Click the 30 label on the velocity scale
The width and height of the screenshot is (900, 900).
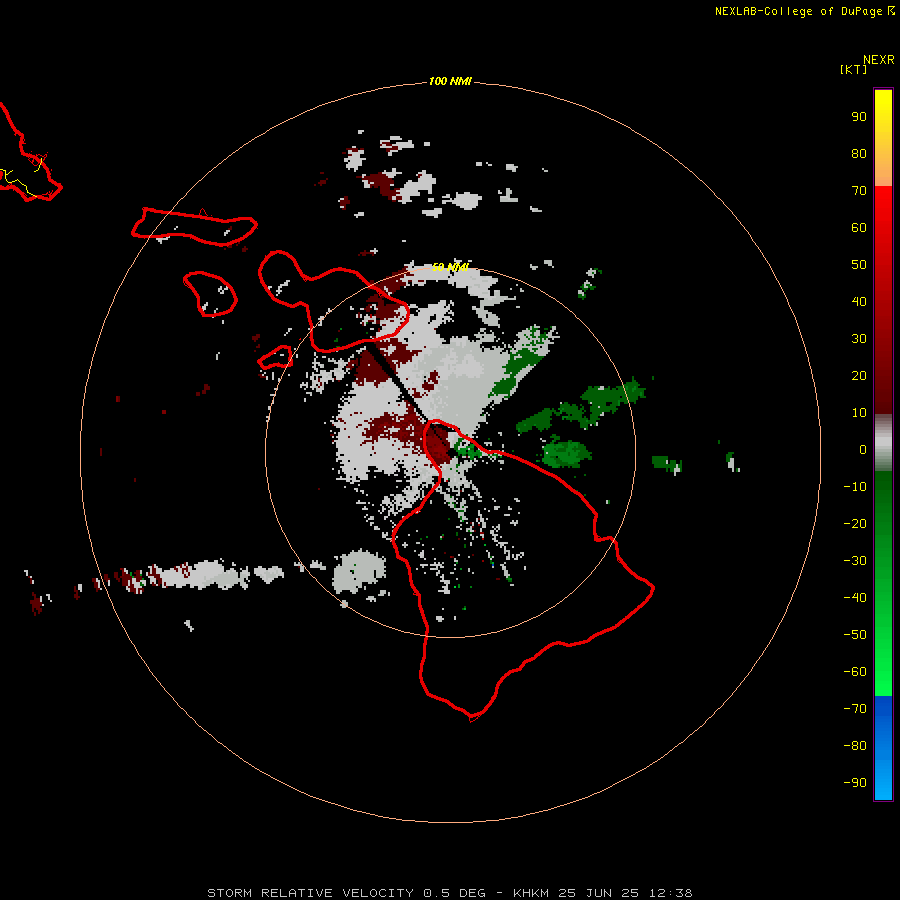pyautogui.click(x=859, y=339)
